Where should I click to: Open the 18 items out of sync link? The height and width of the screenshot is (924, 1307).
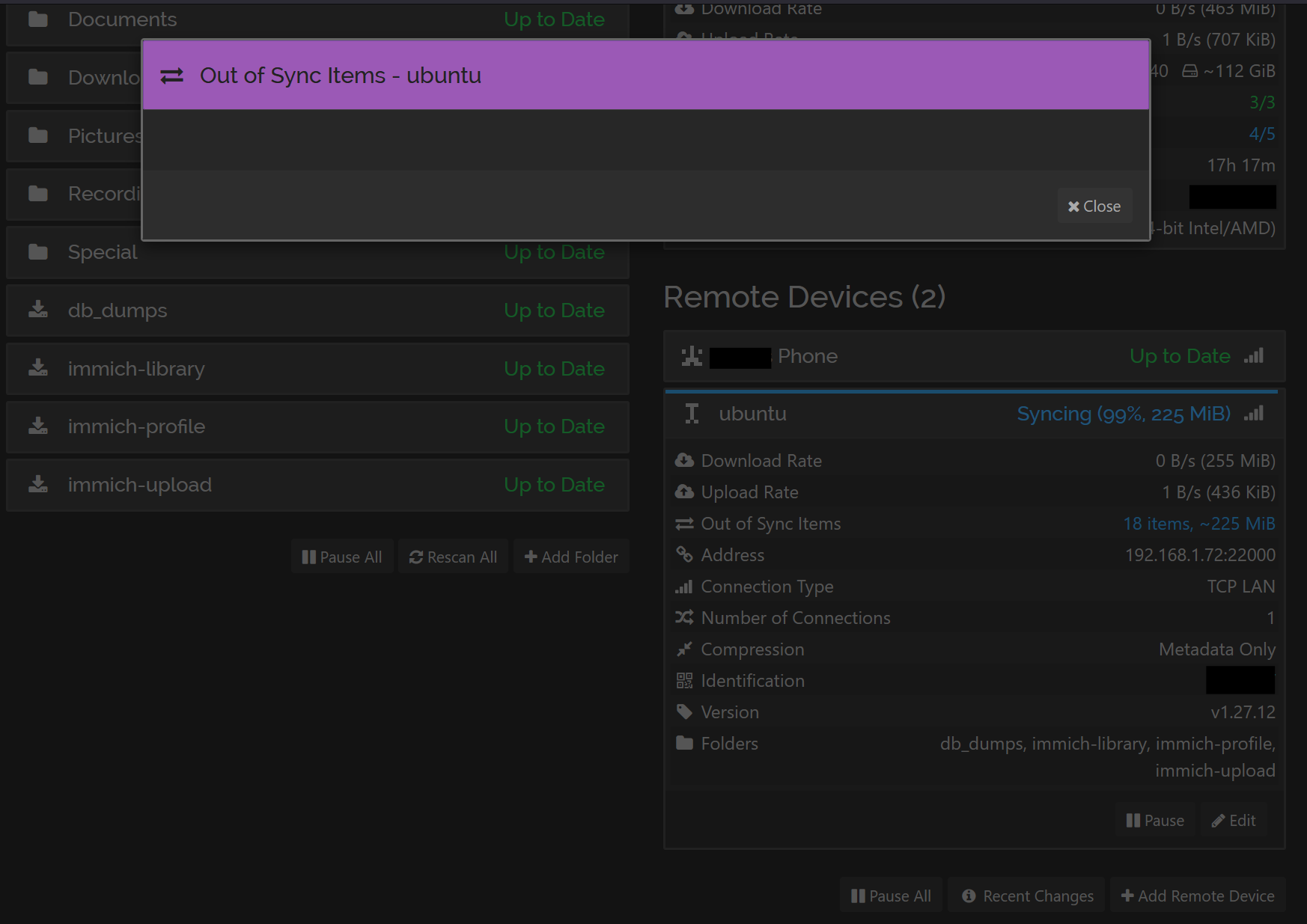(x=1198, y=524)
